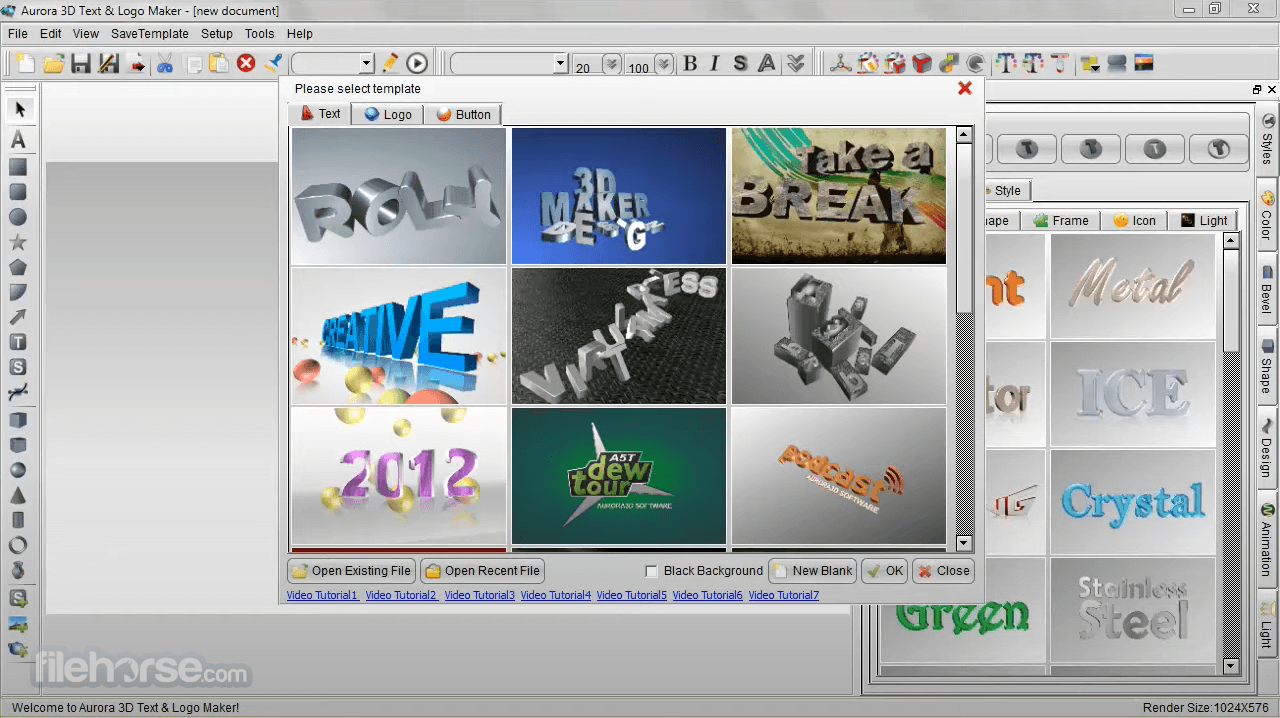
Task: Click the Close button in template dialog
Action: (x=943, y=571)
